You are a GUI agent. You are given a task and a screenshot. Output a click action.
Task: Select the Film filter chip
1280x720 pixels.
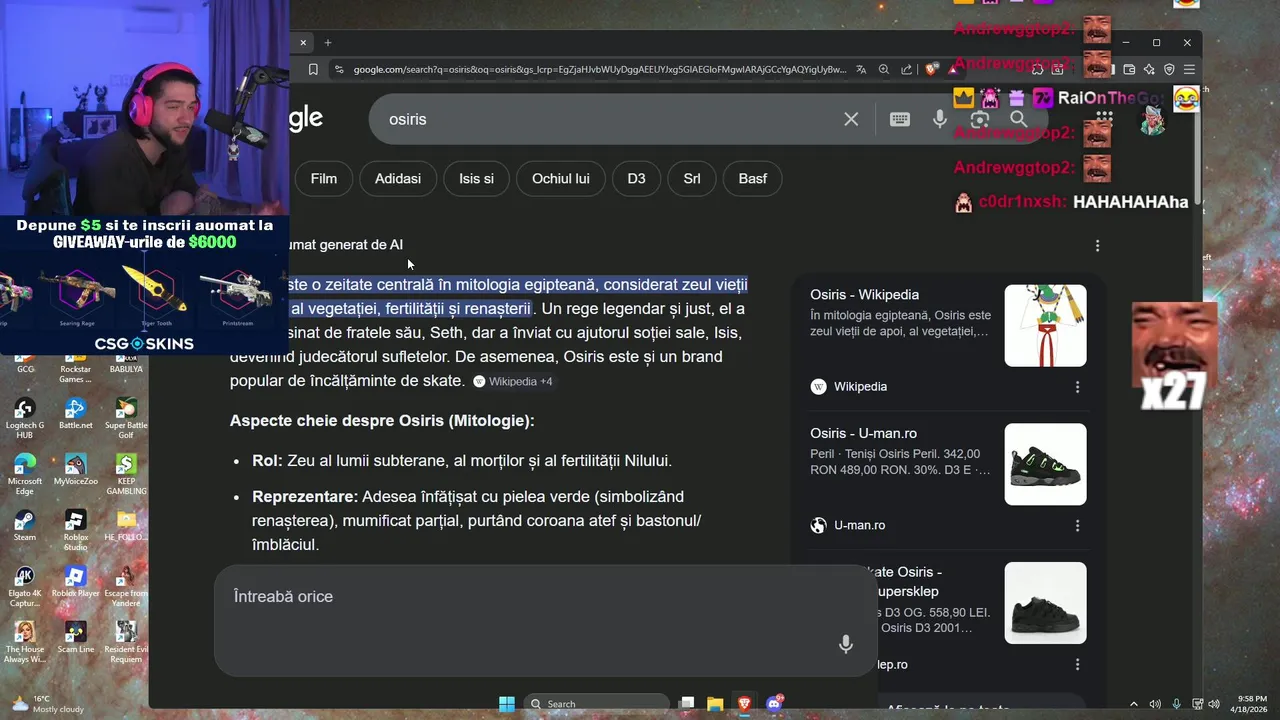coord(323,178)
